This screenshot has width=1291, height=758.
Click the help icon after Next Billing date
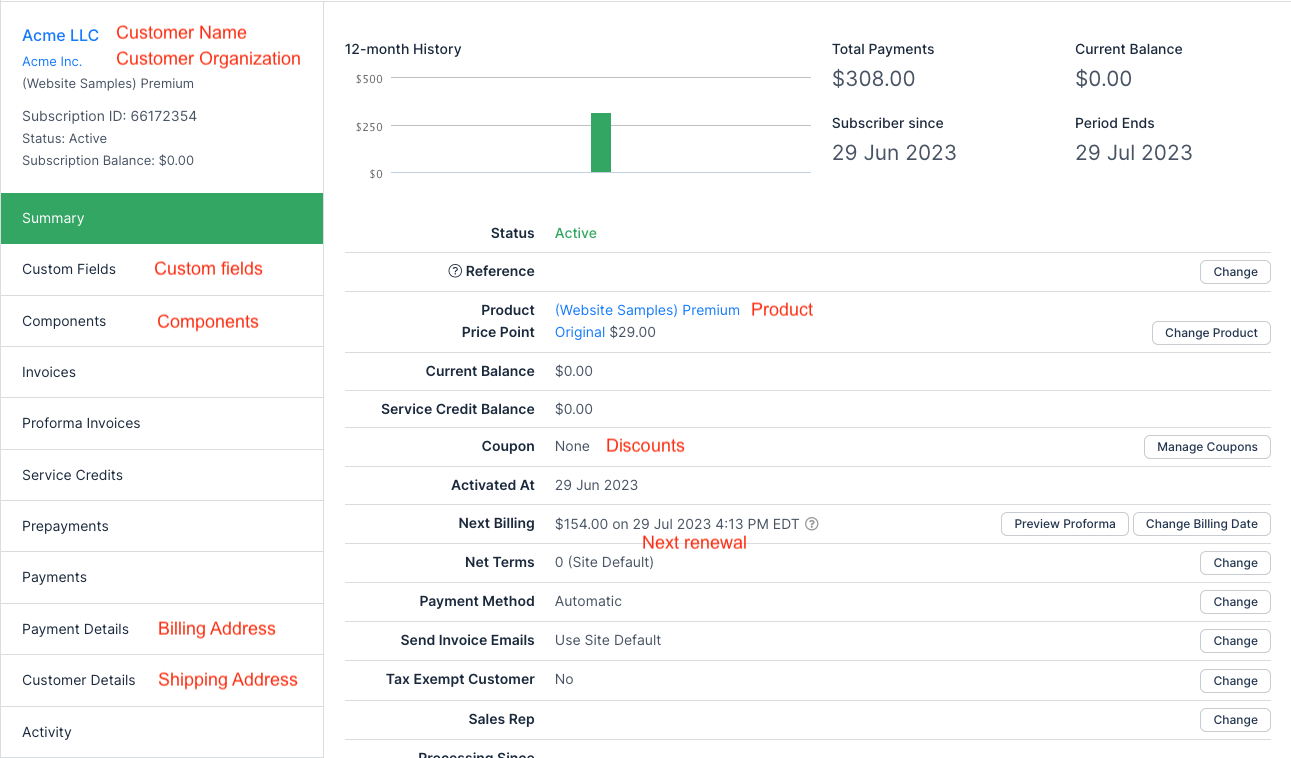[812, 523]
